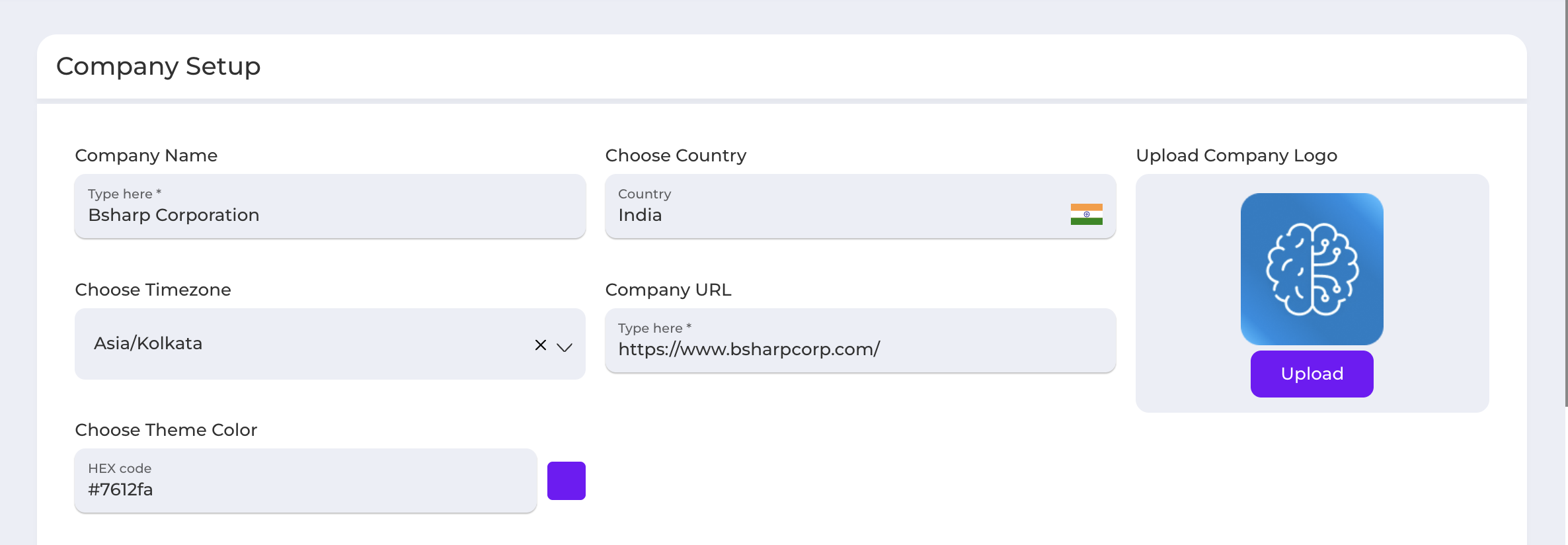
Task: Click the Company URL text field
Action: 860,341
